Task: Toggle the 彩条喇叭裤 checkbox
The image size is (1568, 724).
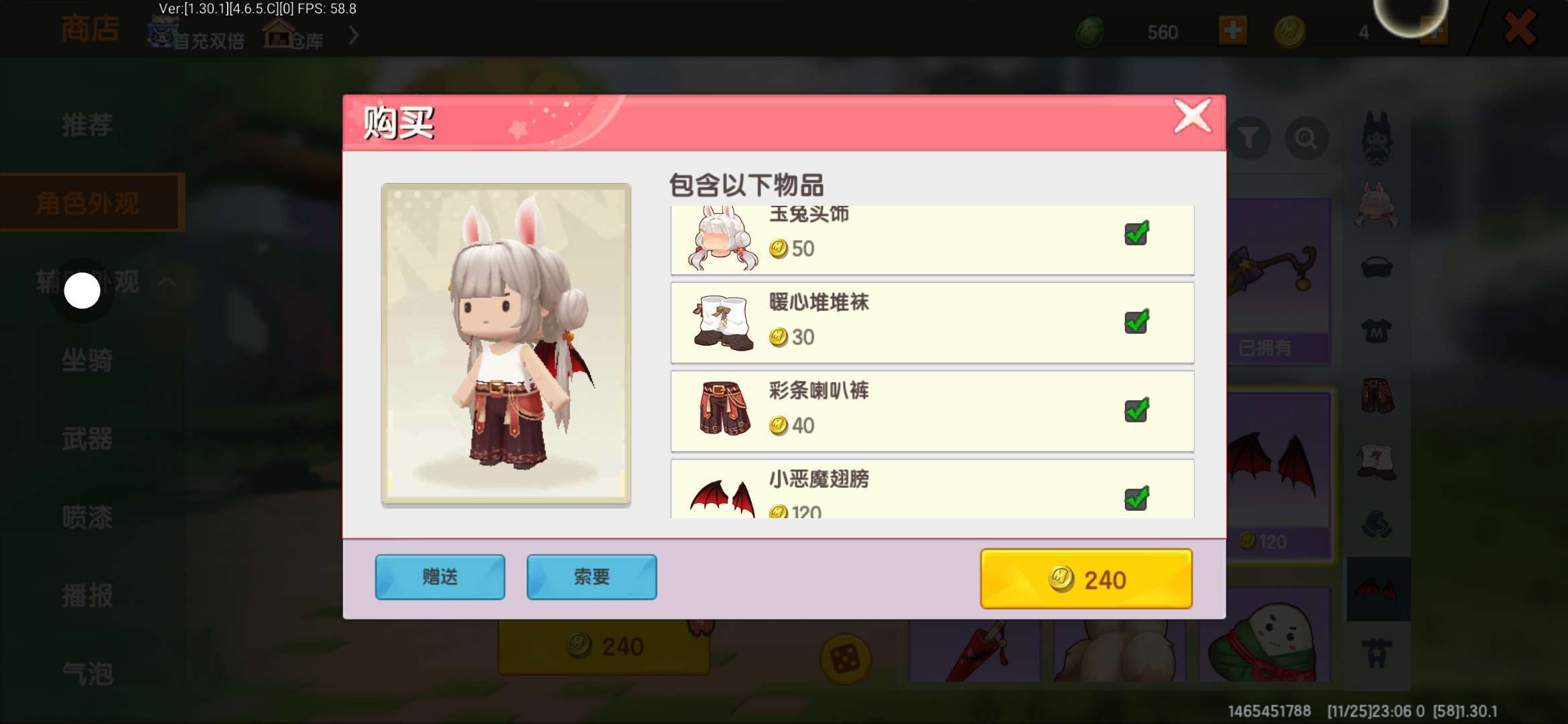Action: click(1136, 410)
